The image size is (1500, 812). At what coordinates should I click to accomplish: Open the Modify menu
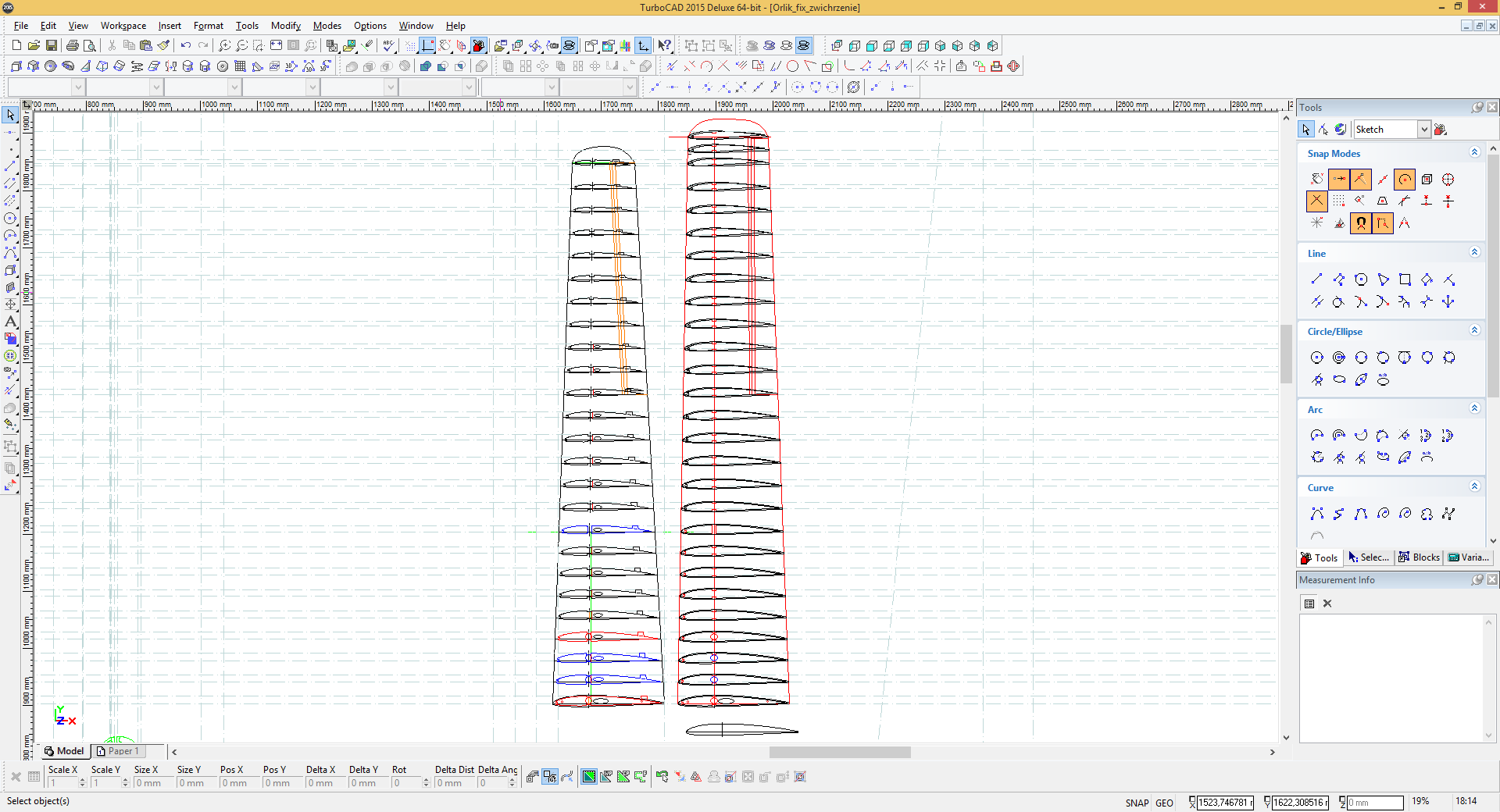click(x=285, y=26)
